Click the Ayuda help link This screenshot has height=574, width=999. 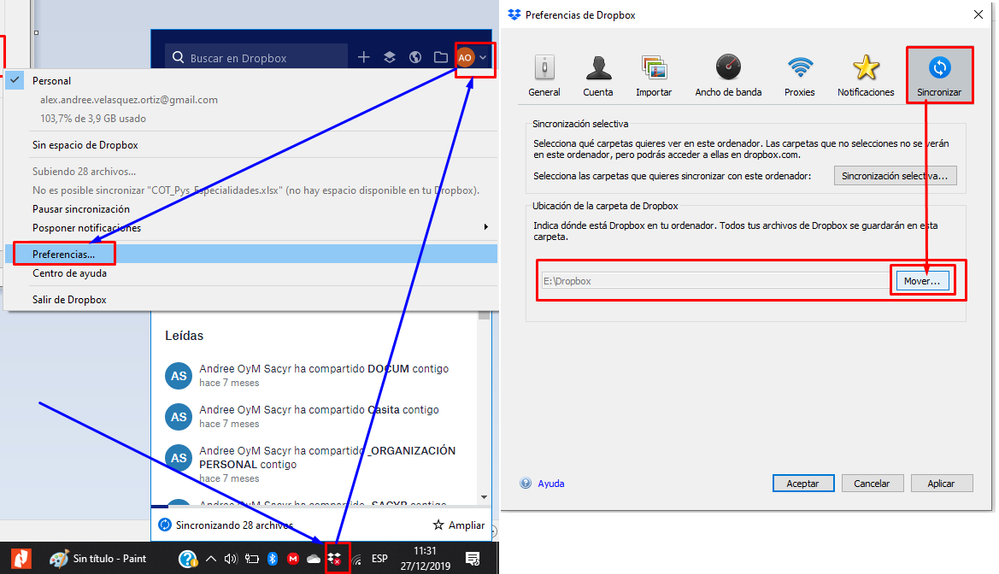point(551,484)
